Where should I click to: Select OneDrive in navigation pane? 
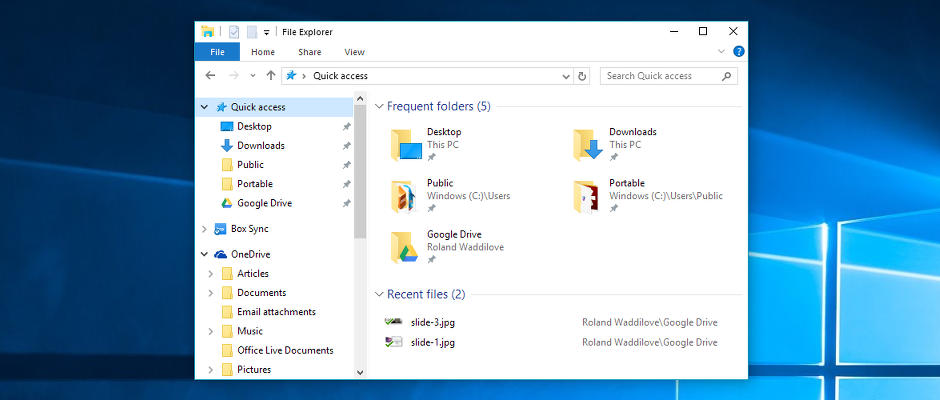click(x=251, y=254)
